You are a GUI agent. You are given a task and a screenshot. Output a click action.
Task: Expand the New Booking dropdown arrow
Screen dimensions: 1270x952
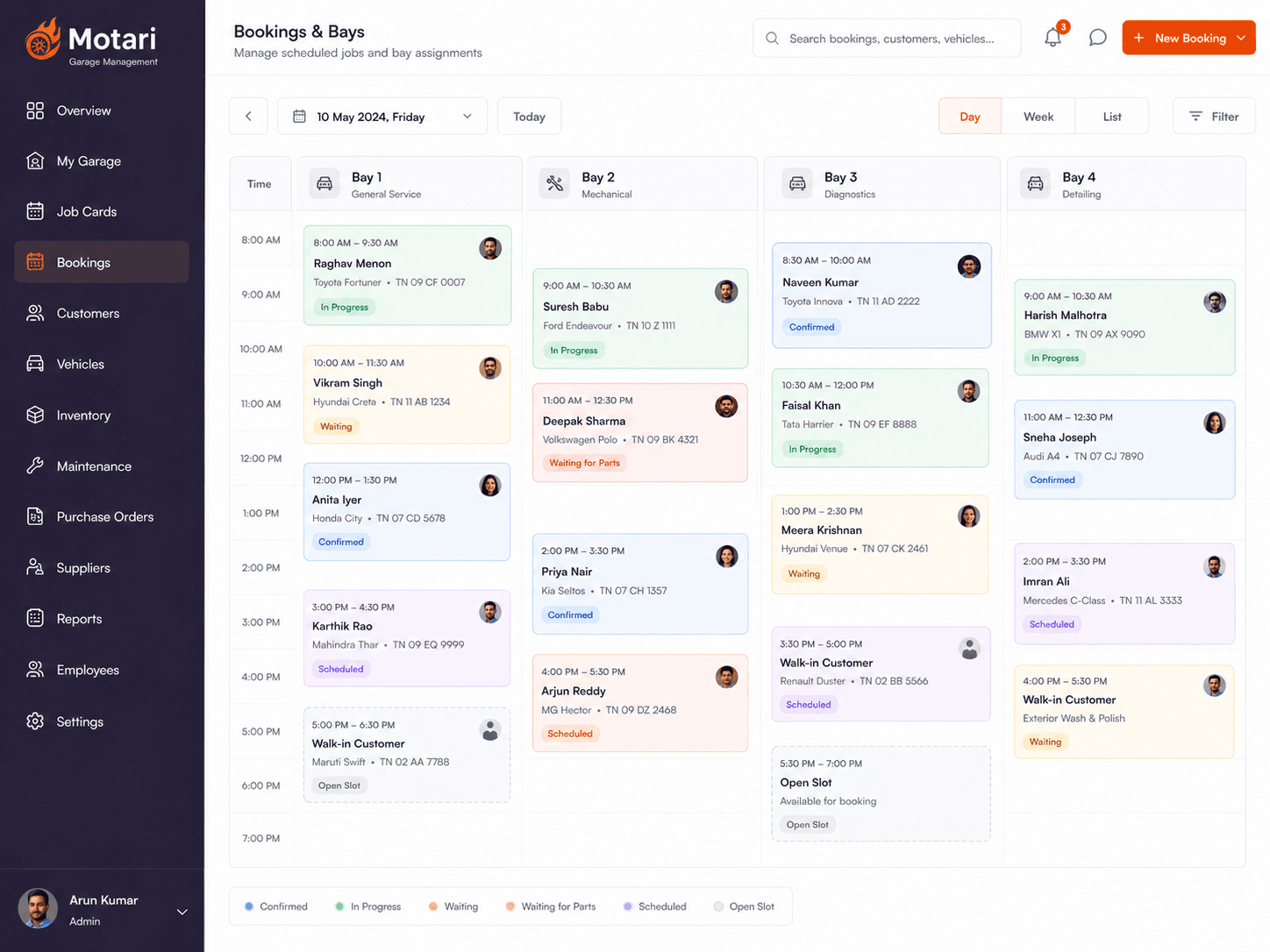tap(1241, 38)
